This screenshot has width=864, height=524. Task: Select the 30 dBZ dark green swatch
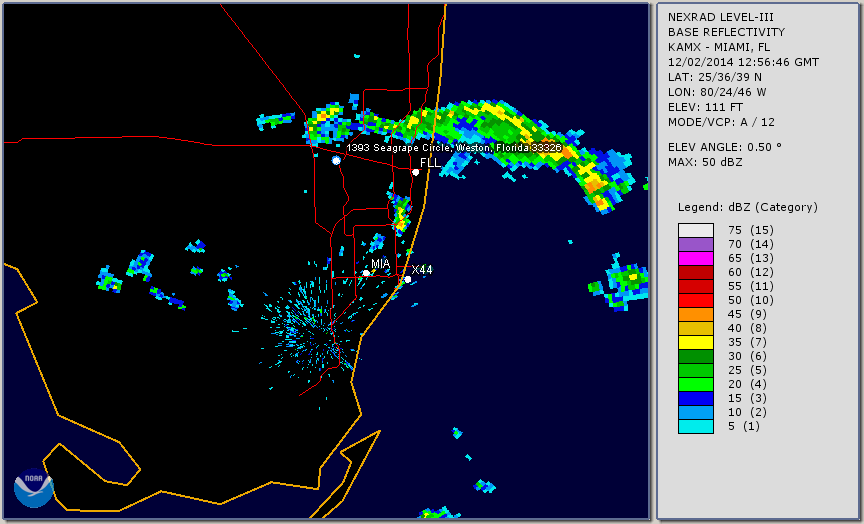695,356
